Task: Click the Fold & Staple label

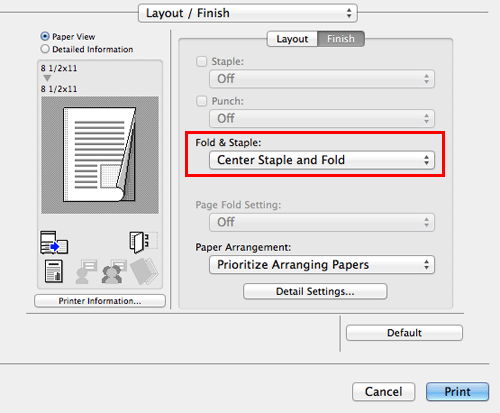Action: [228, 143]
